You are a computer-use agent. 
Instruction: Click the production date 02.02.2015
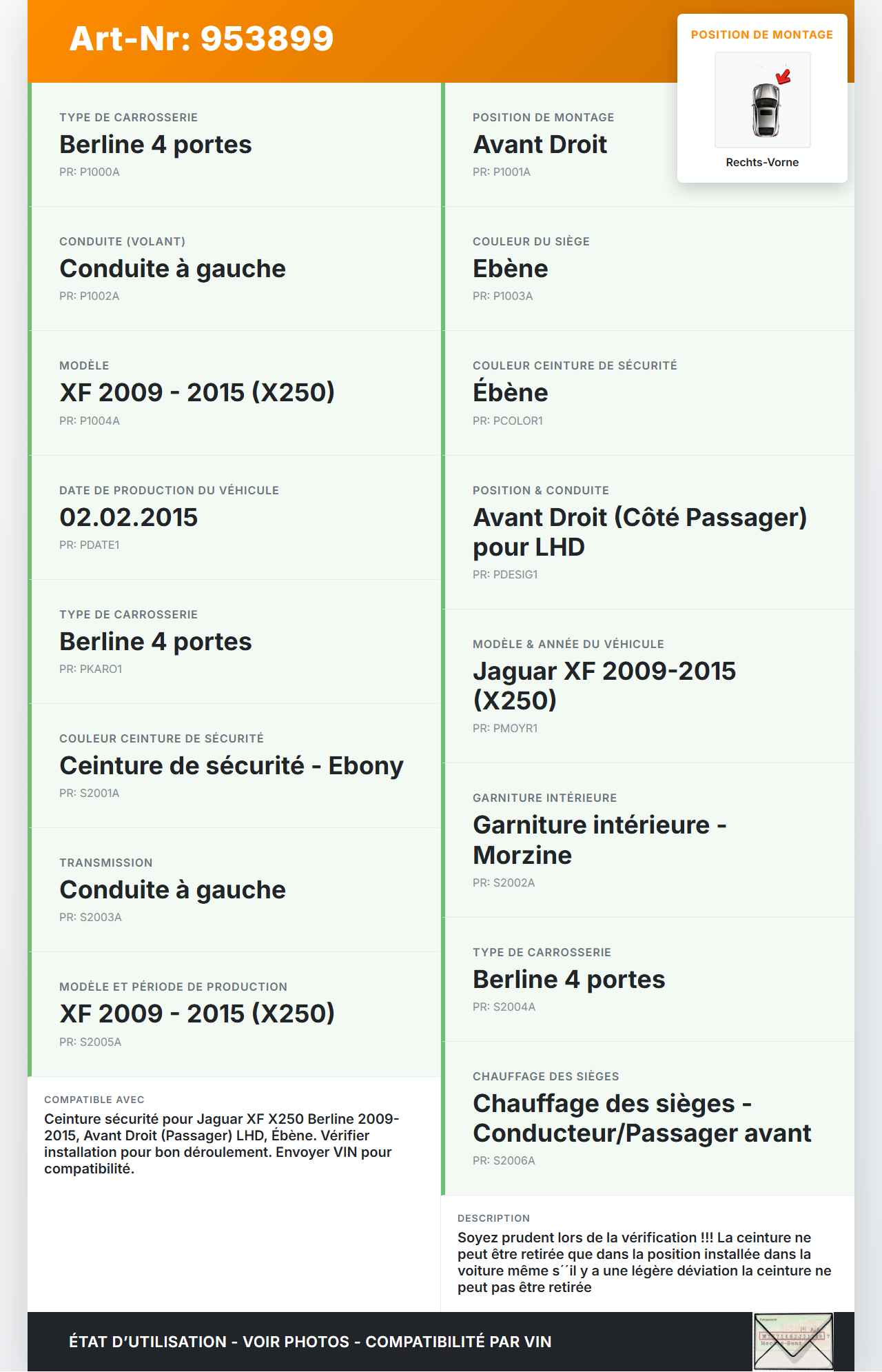[x=129, y=518]
